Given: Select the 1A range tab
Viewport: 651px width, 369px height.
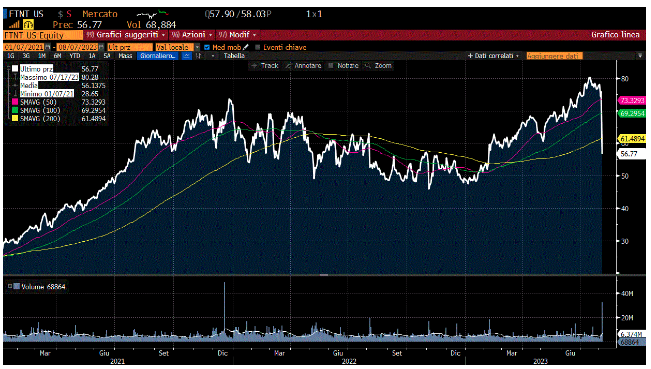Looking at the screenshot, I should (x=92, y=56).
